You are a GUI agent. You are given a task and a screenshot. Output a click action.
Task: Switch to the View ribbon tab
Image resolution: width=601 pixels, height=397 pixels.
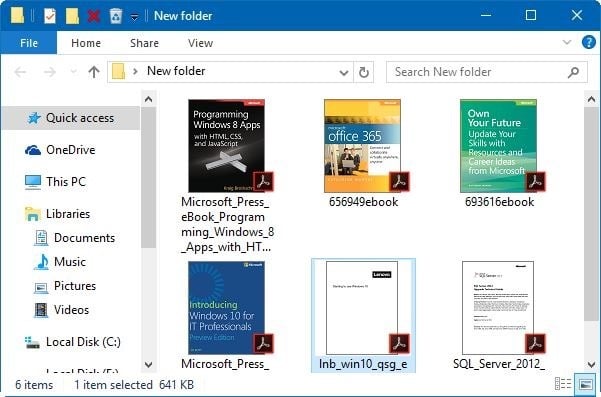pos(200,43)
